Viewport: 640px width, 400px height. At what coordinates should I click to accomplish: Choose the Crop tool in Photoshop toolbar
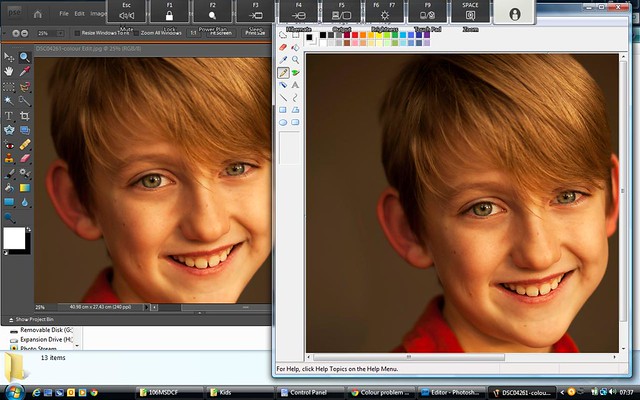24,115
